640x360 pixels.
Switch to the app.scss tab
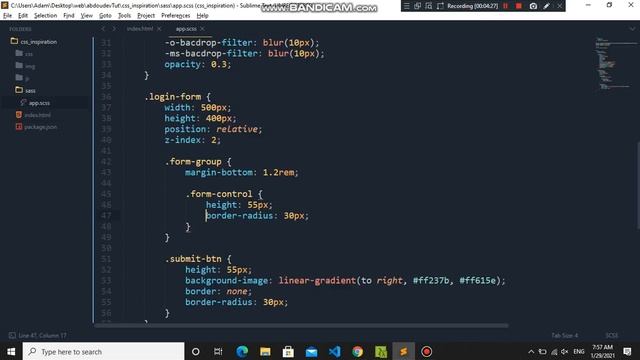[x=186, y=29]
